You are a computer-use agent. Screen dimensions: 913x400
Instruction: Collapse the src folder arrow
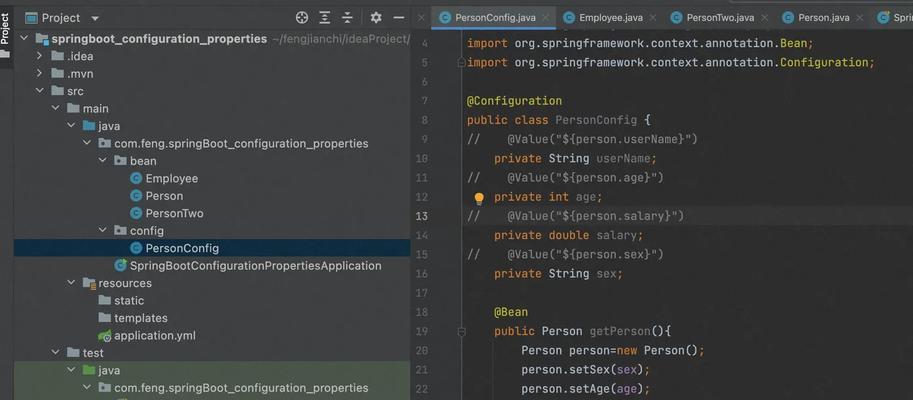[x=40, y=91]
